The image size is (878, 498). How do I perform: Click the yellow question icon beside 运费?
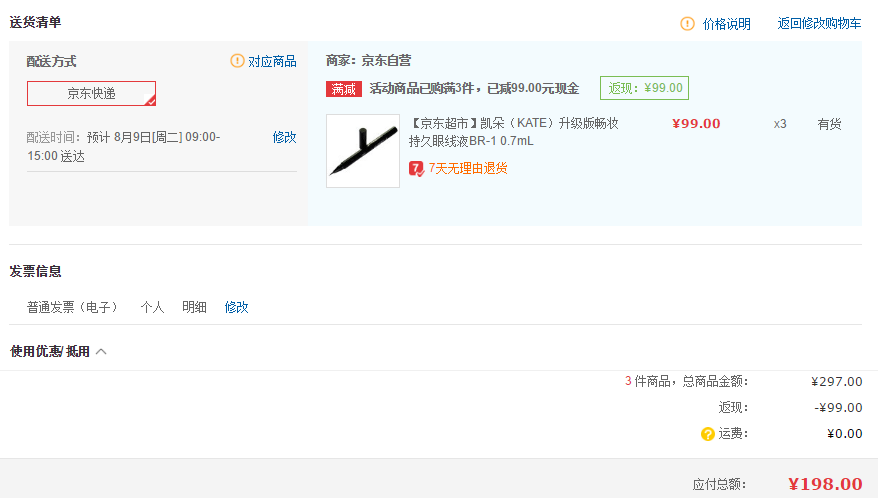tap(708, 434)
